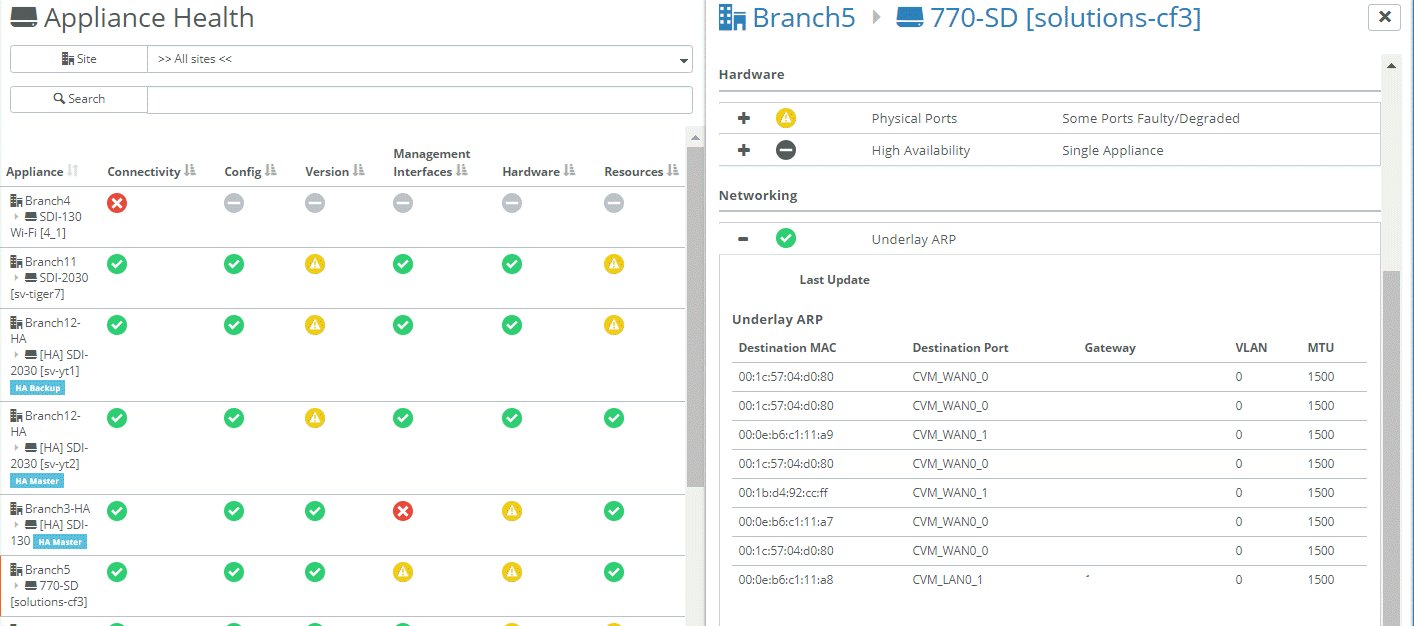1414x626 pixels.
Task: Click Branch4 connectivity error icon
Action: pos(117,203)
